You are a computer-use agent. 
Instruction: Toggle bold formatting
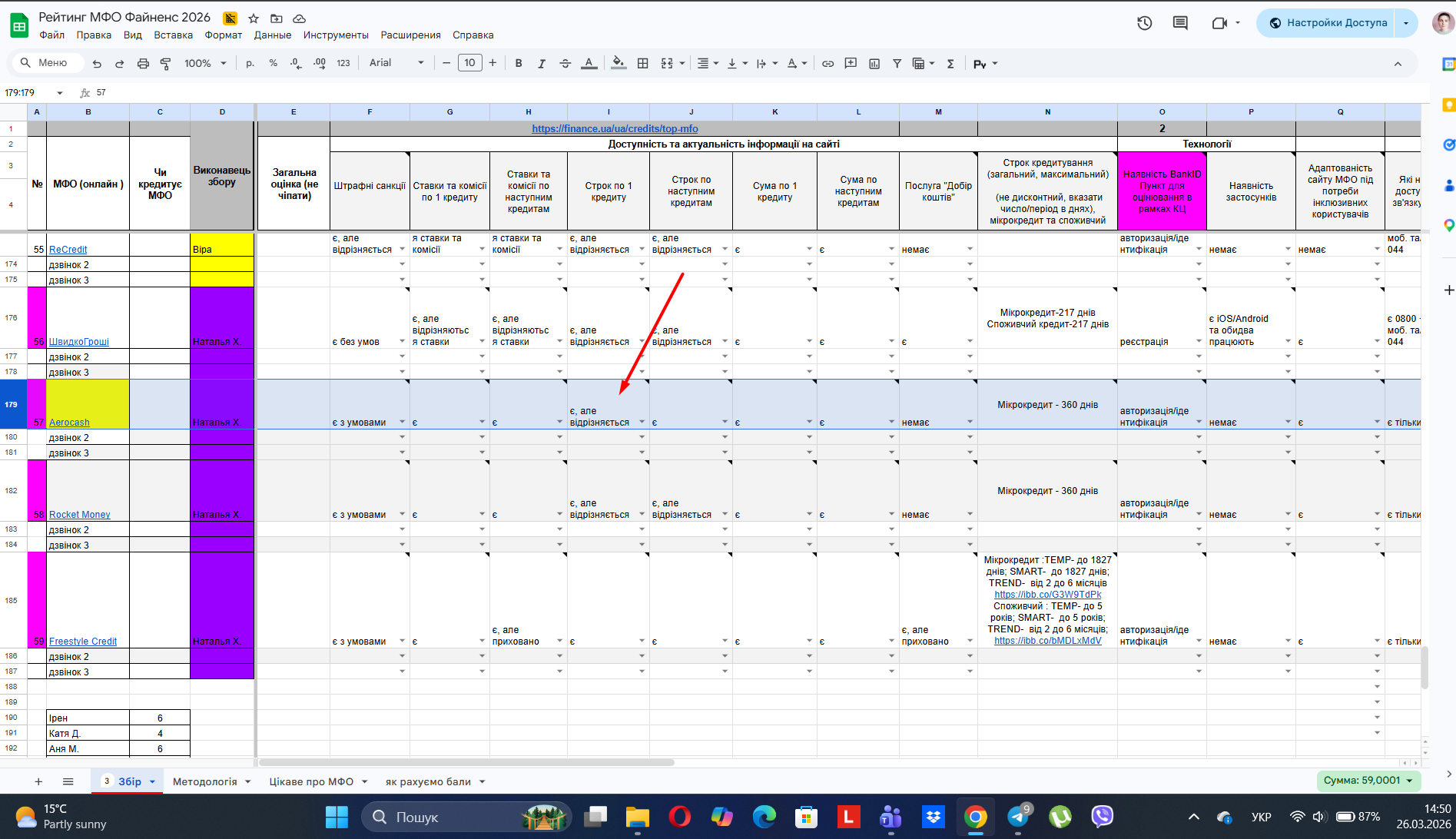coord(519,64)
